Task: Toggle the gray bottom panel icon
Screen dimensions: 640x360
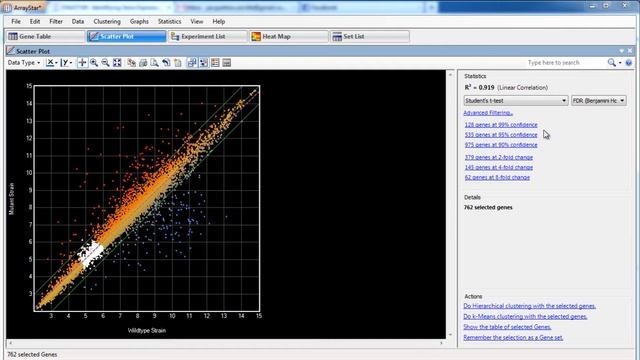Action: click(227, 62)
